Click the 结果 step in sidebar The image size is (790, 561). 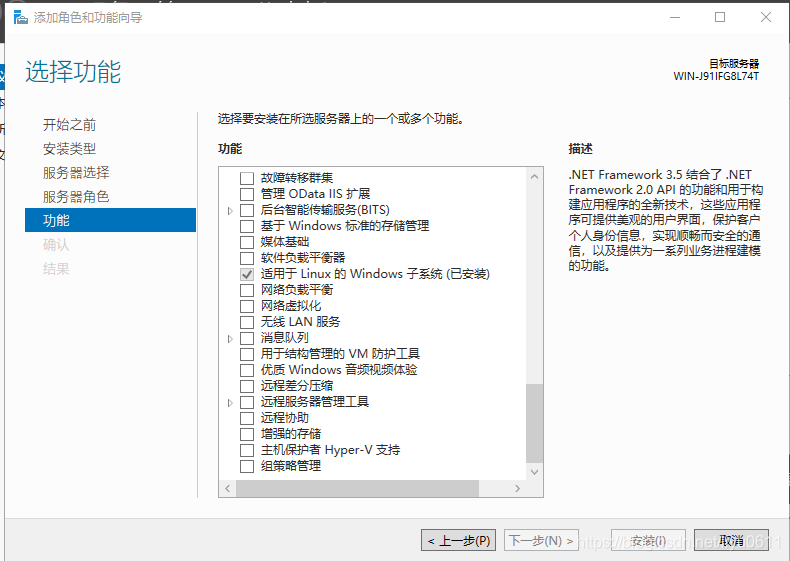pos(56,269)
